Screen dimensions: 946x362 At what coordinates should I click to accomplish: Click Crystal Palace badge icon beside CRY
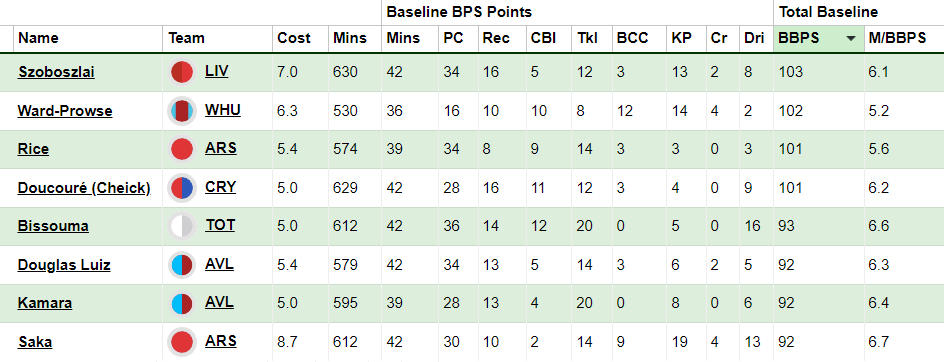pos(182,188)
